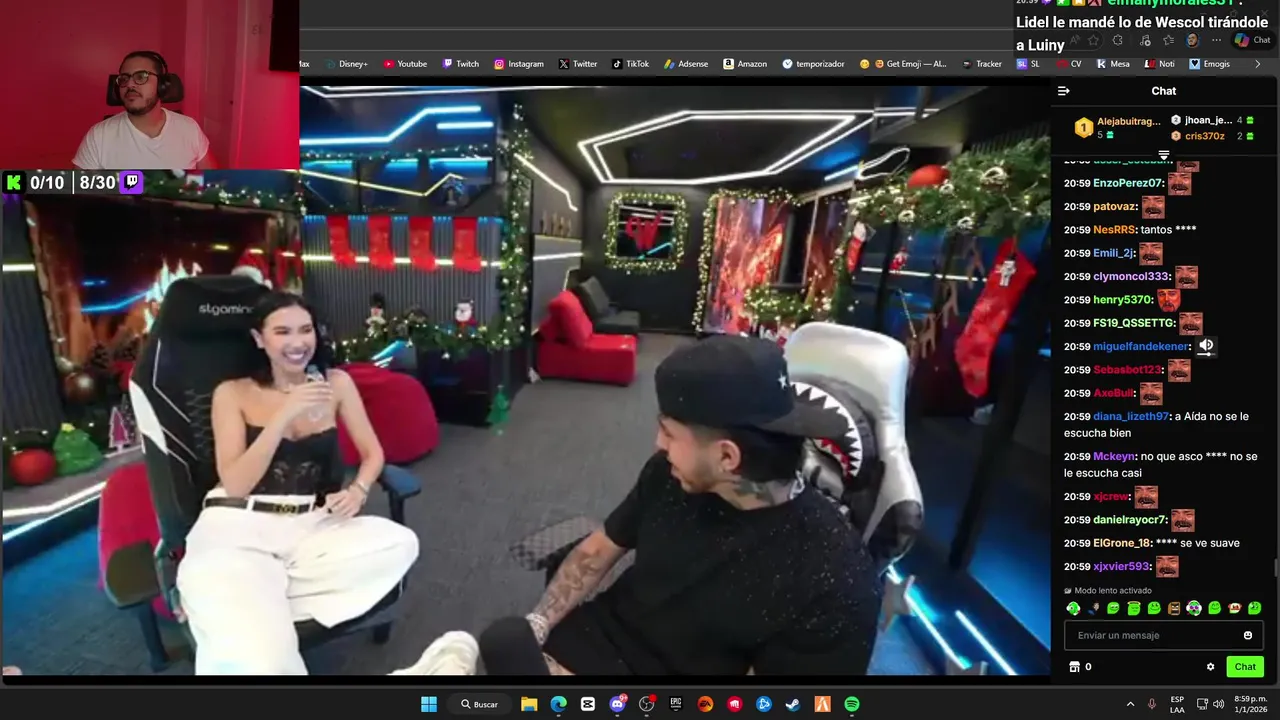Insert the angry brown box emote

pyautogui.click(x=1174, y=608)
